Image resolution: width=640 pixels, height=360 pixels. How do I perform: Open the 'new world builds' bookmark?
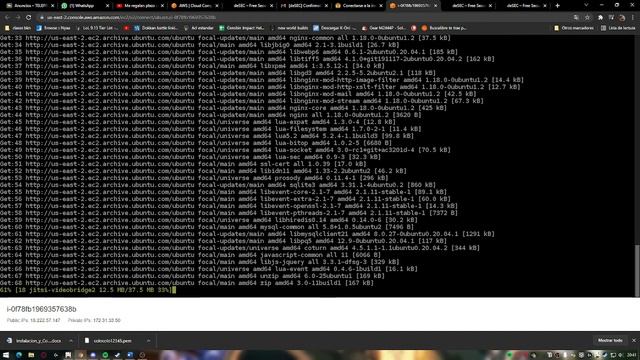point(289,28)
